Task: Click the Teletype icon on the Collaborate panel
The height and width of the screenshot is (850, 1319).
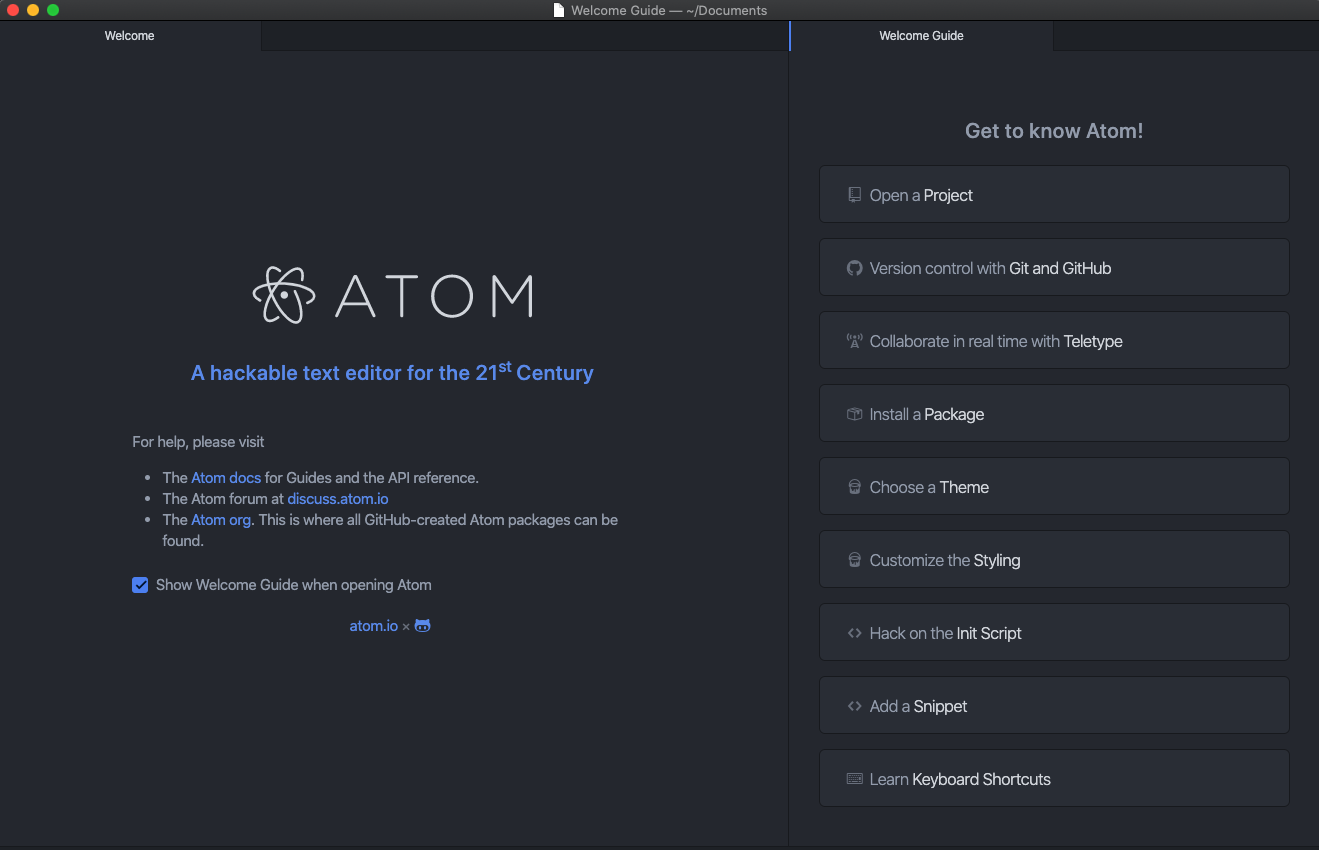Action: (854, 340)
